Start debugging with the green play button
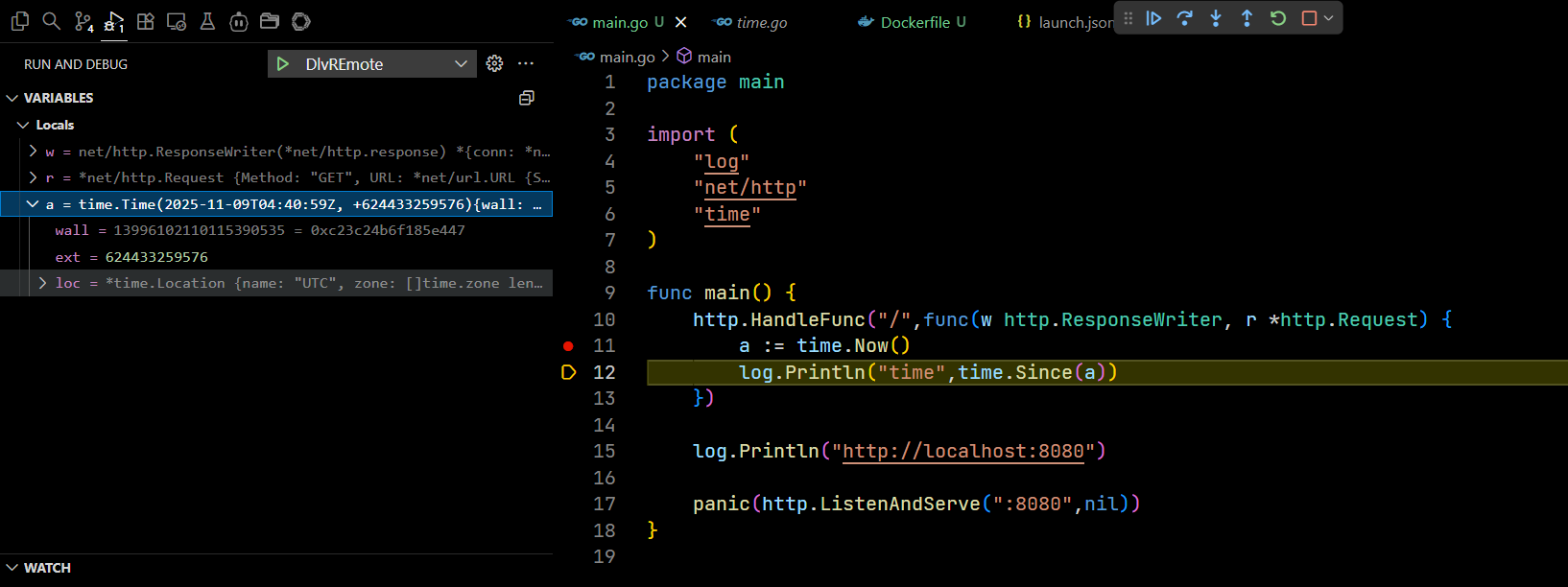This screenshot has width=1568, height=587. [283, 64]
